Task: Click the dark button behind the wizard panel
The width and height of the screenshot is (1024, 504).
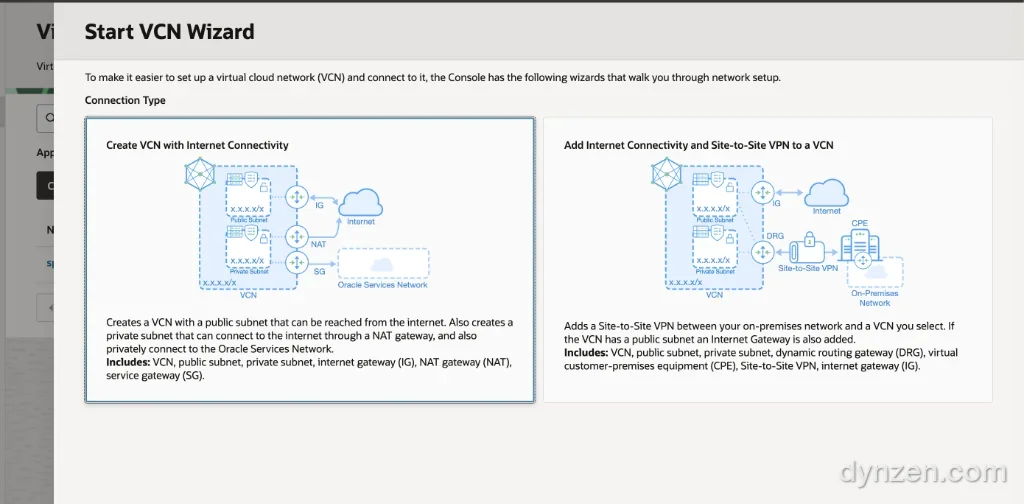Action: coord(45,185)
